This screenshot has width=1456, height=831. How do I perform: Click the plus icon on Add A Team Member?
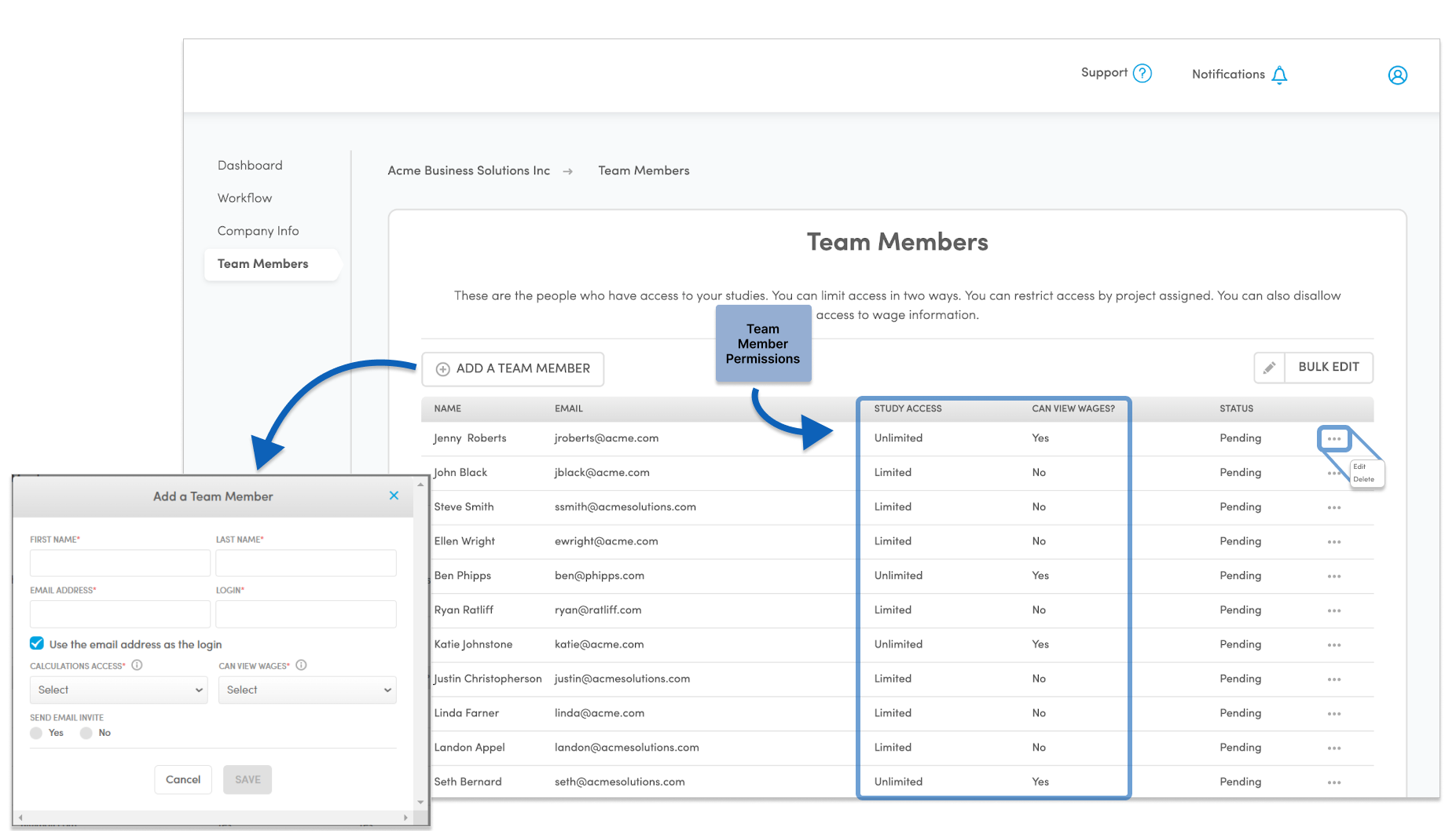[x=443, y=368]
